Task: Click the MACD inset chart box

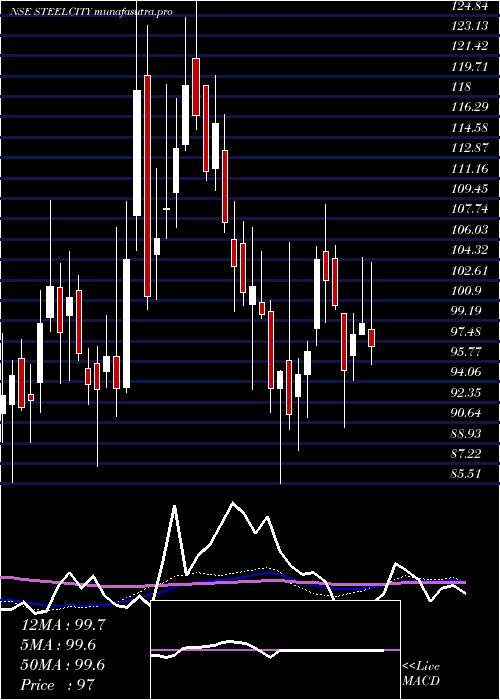Action: [276, 650]
